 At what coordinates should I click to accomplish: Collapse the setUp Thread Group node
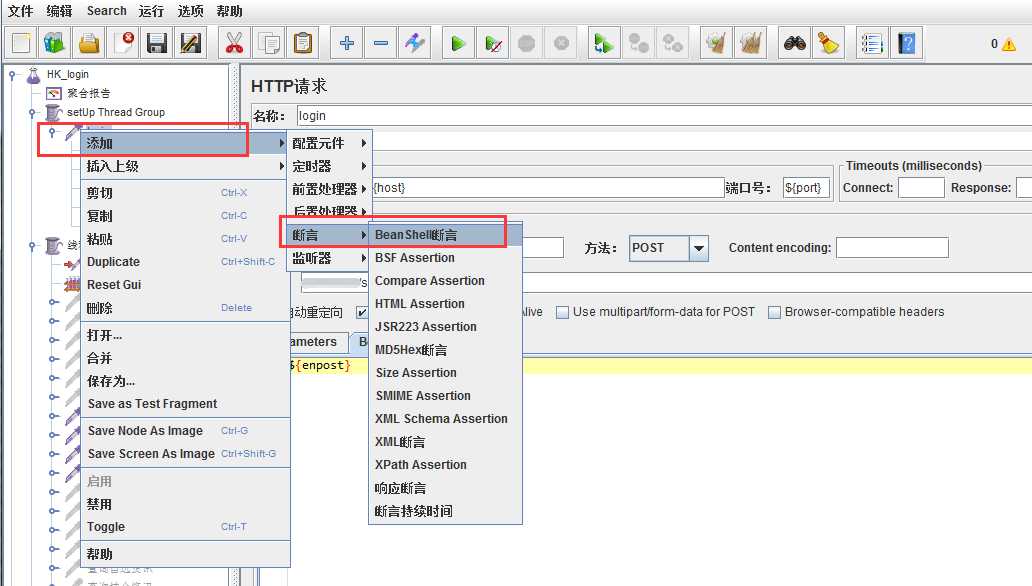click(x=32, y=113)
